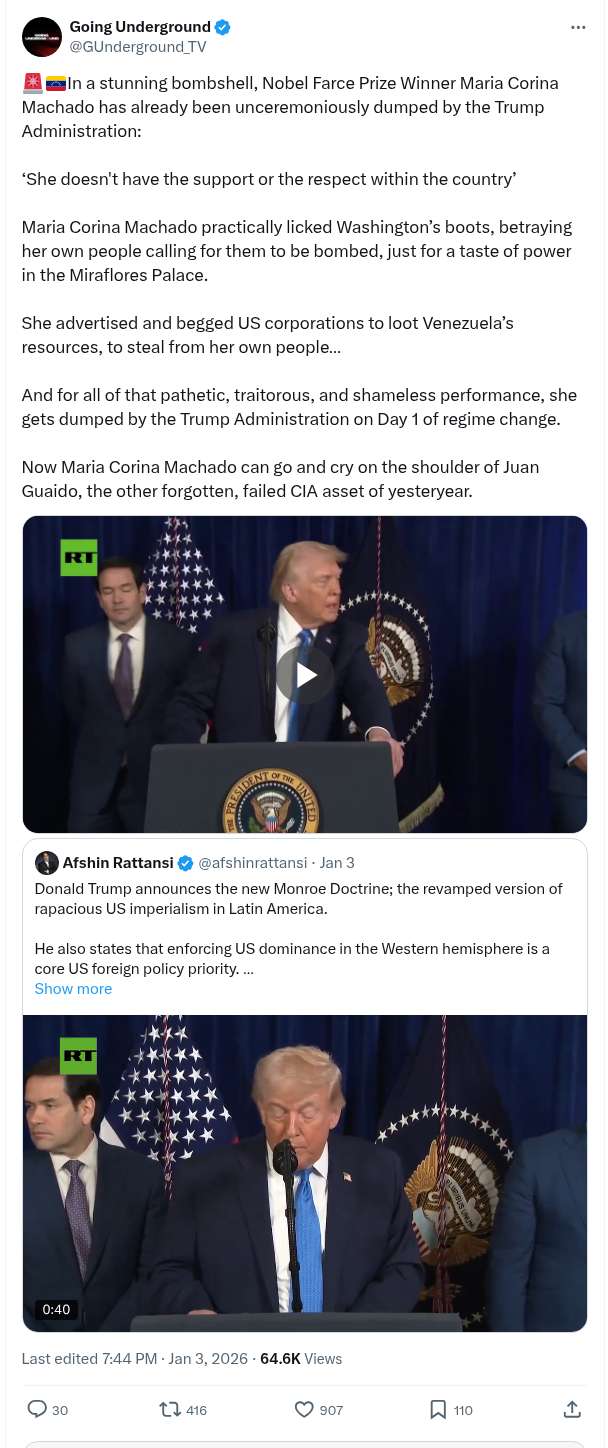
Task: Expand quoted tweet with Show more
Action: (73, 989)
